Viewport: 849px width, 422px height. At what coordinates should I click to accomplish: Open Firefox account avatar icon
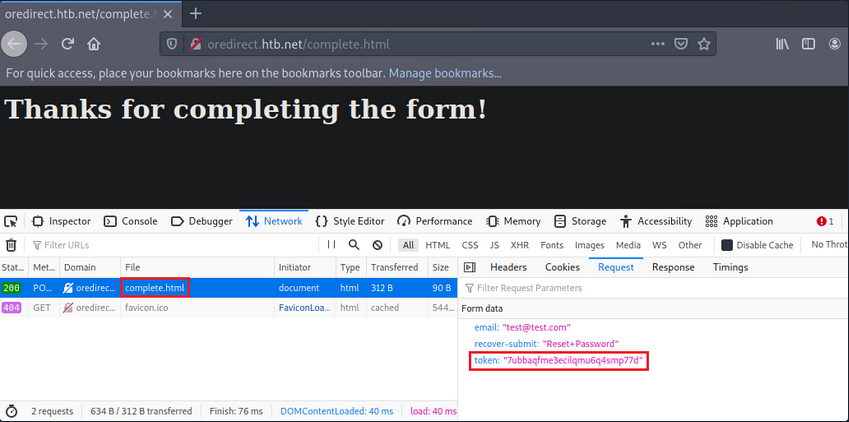click(x=835, y=44)
